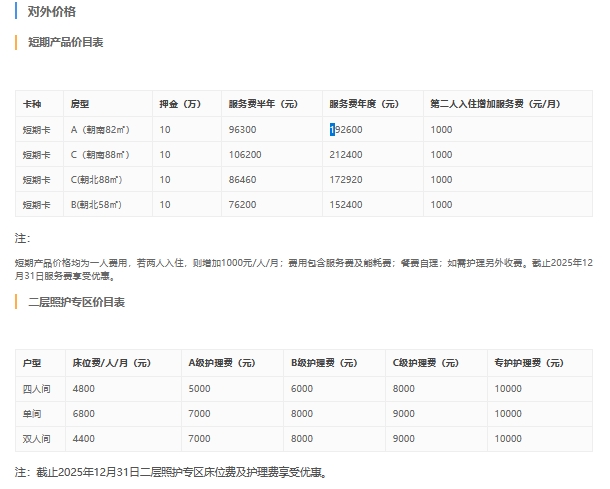610x489 pixels.
Task: Click the 押金（万） column header
Action: tap(180, 104)
